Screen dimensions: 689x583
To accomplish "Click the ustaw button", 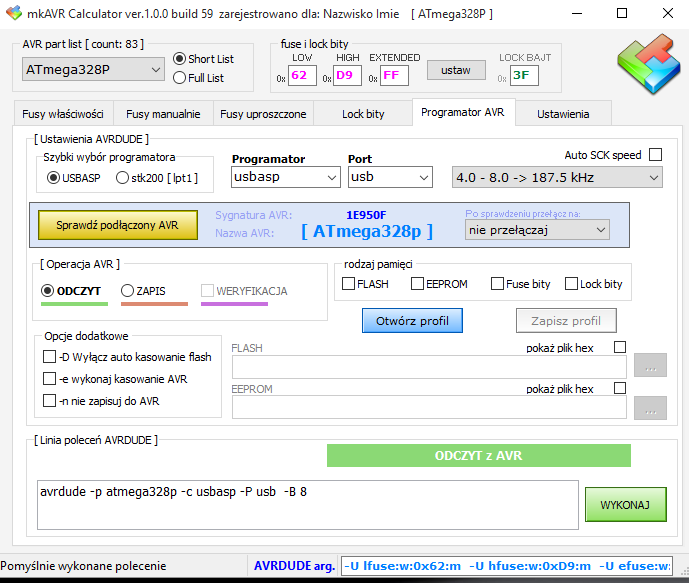I will (x=456, y=70).
